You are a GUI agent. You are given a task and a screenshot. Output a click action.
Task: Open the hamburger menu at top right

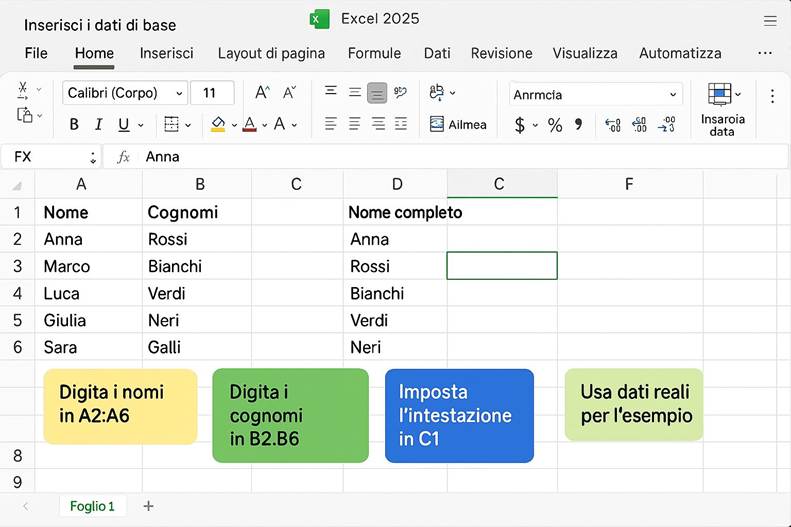click(x=770, y=21)
